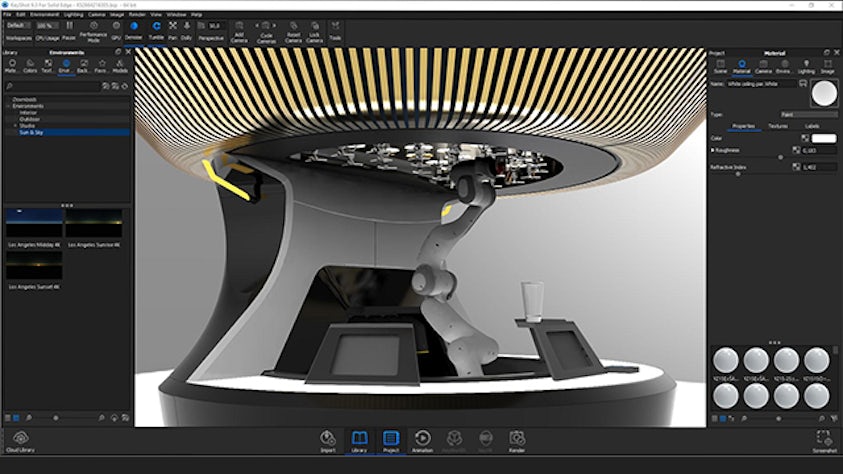Open the Workspaces Default dropdown
Image resolution: width=843 pixels, height=474 pixels.
pos(18,25)
